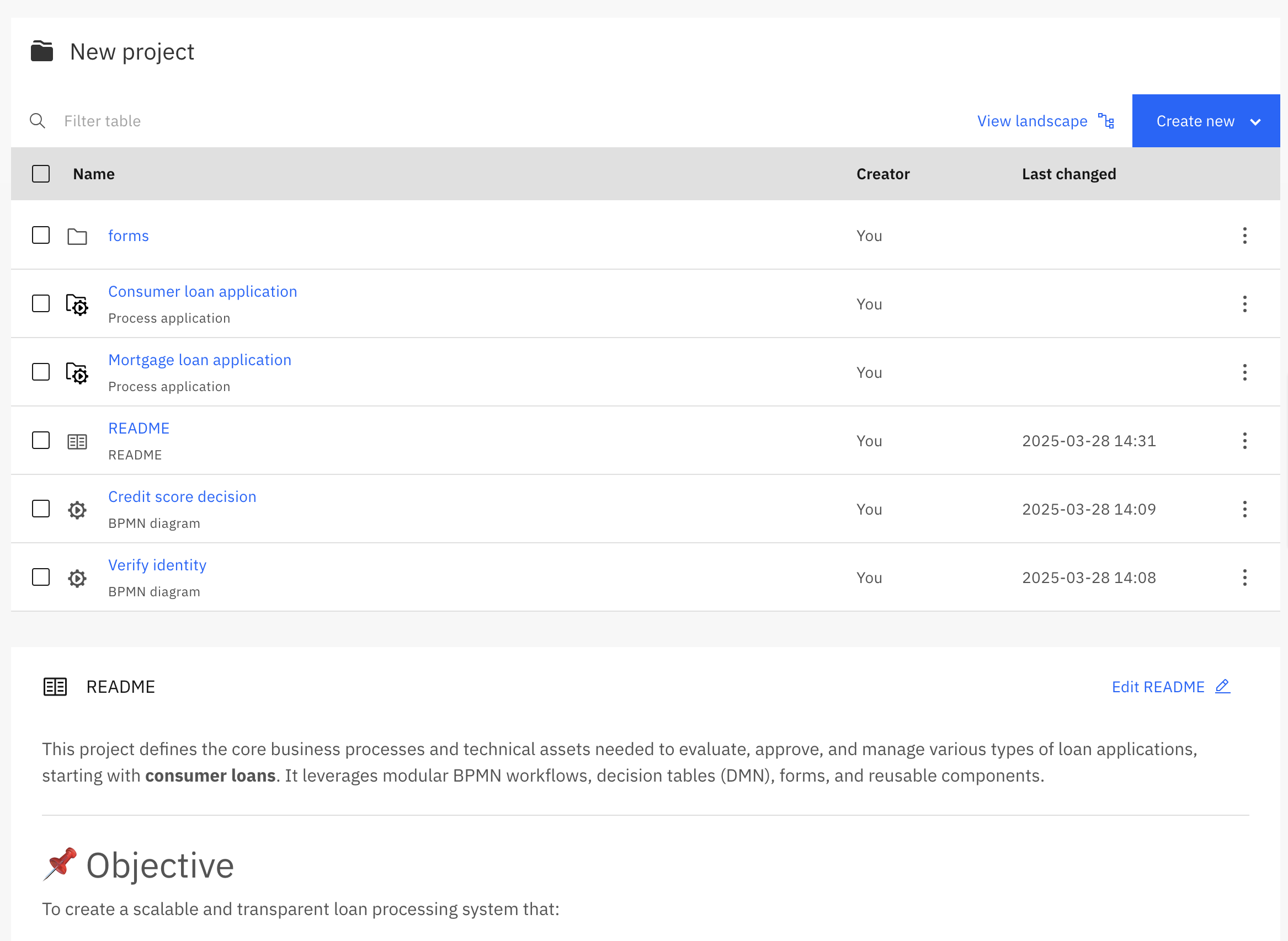Toggle the select-all checkbox in the table header
The image size is (1288, 941).
point(40,173)
